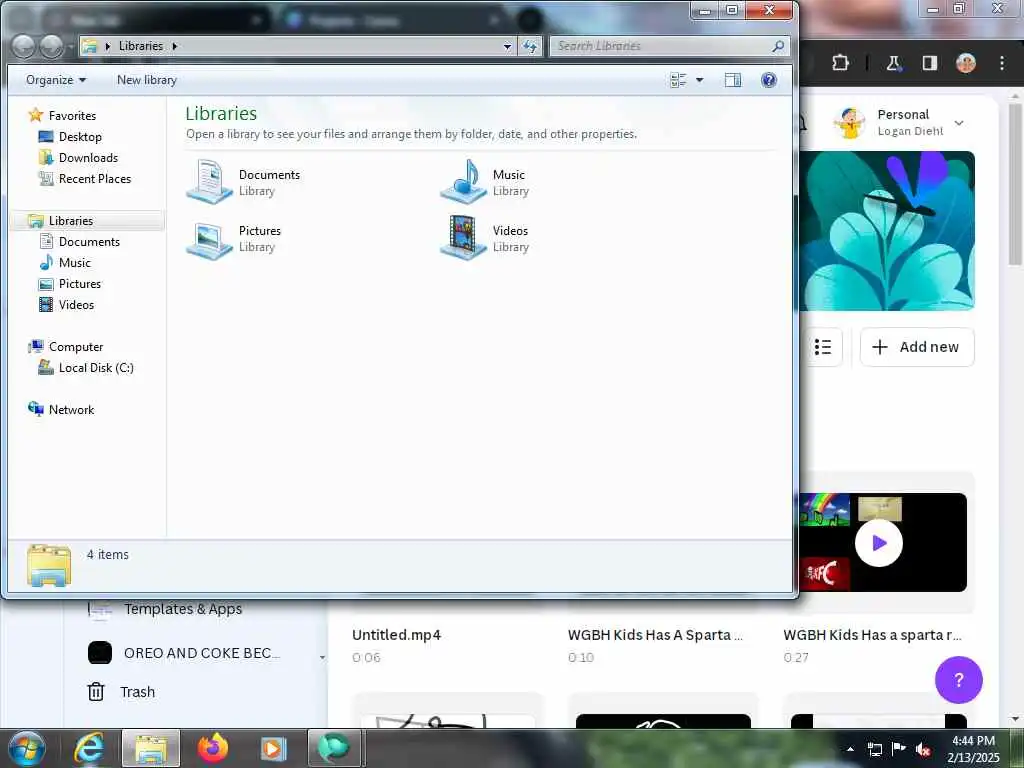The height and width of the screenshot is (768, 1024).
Task: Click the Logan Diehl account avatar
Action: coord(849,122)
